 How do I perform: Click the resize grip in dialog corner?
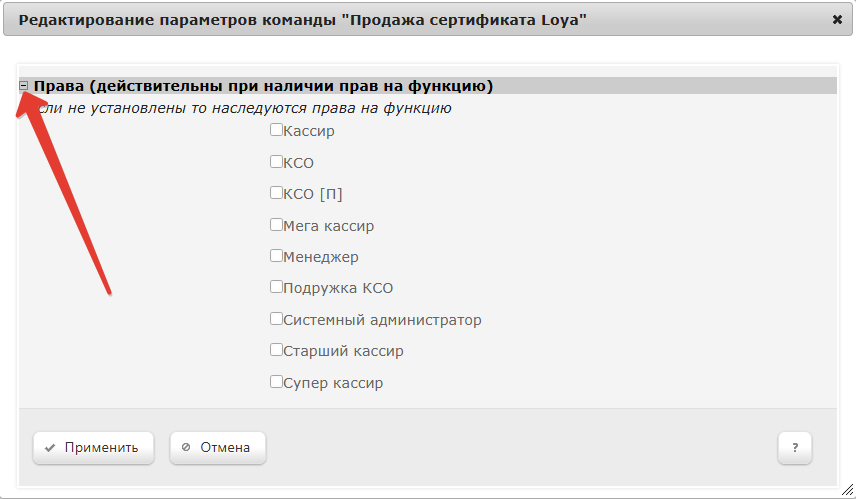[847, 490]
